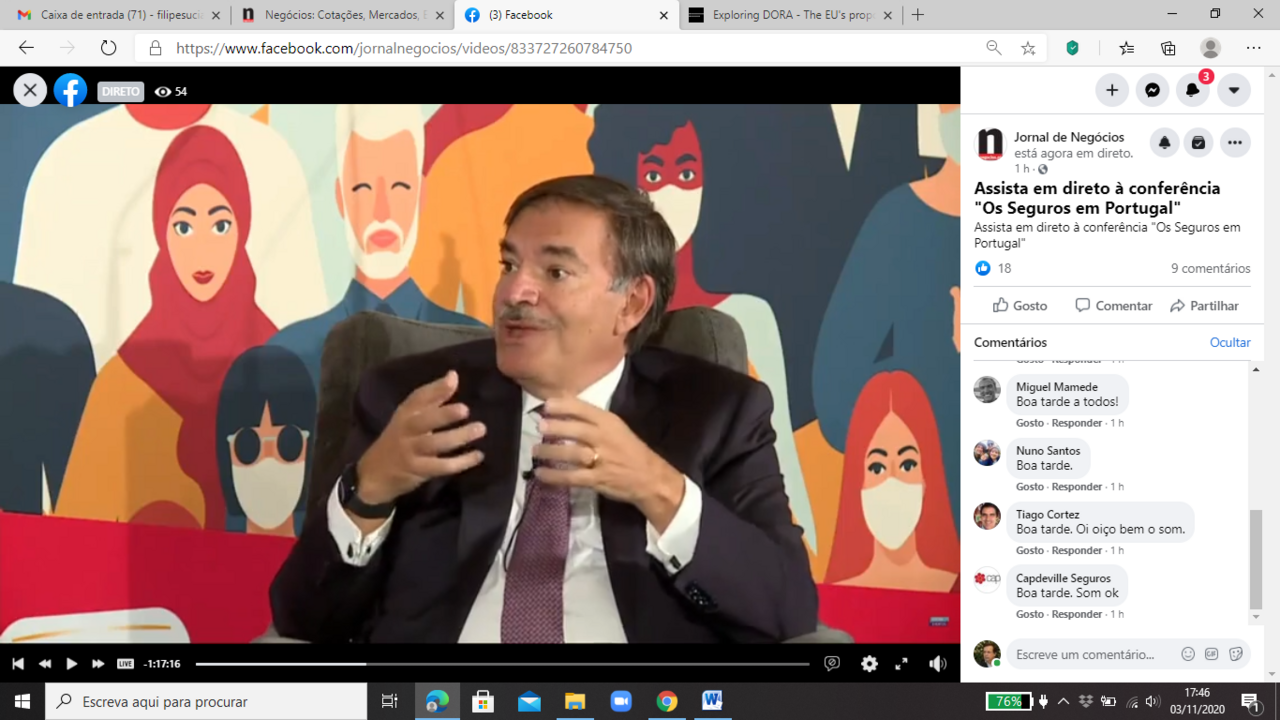1280x720 pixels.
Task: Toggle comment overlay on the video
Action: click(x=832, y=663)
